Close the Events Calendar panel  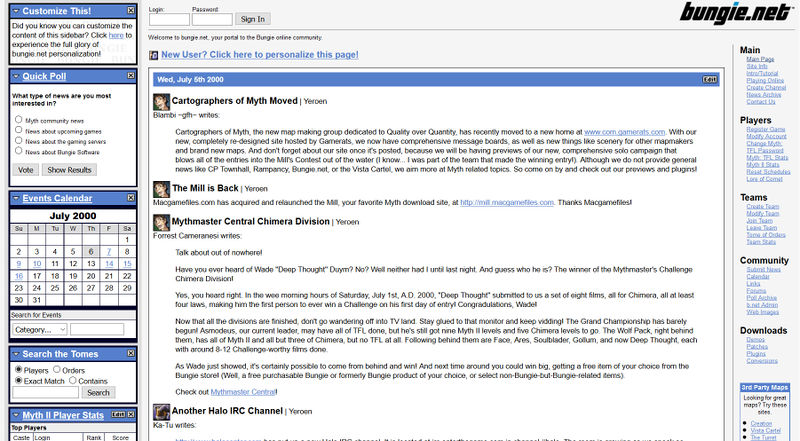[x=130, y=198]
